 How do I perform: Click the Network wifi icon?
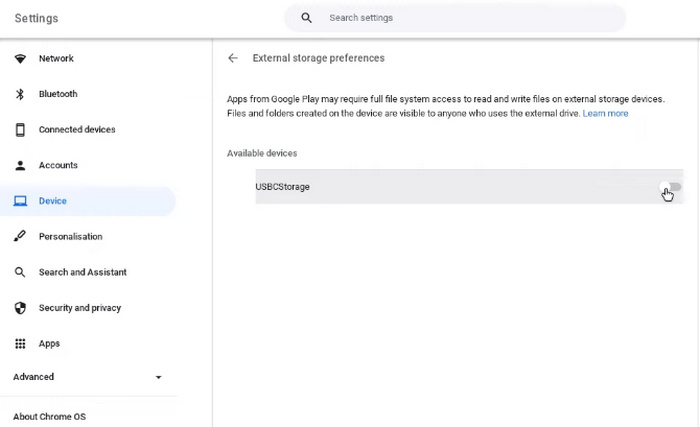tap(20, 59)
